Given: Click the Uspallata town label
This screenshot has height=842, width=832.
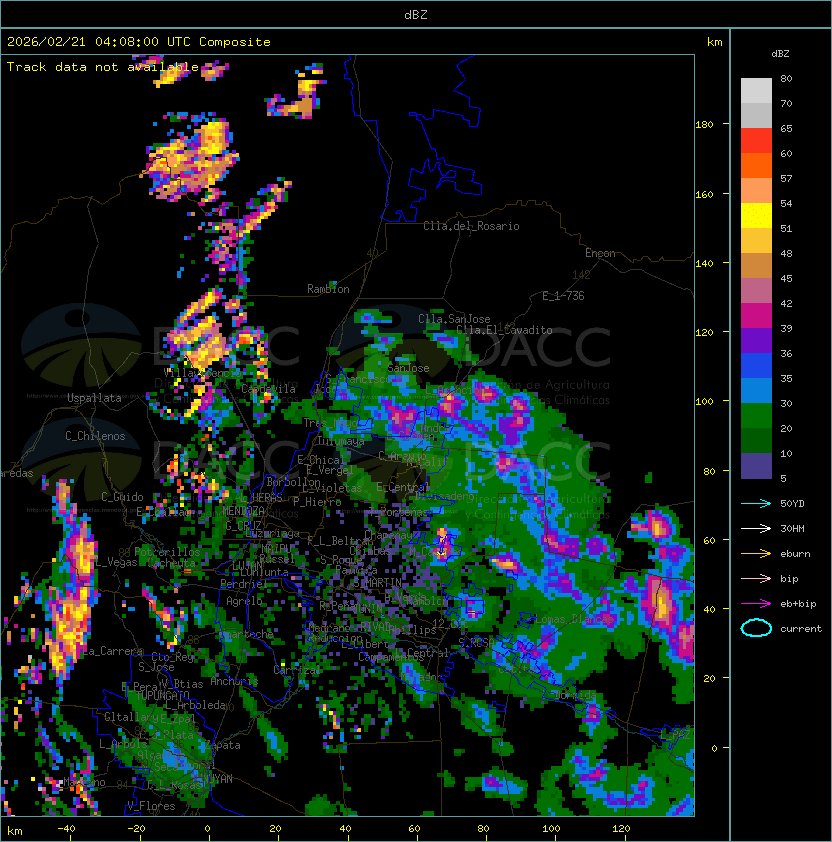Looking at the screenshot, I should [x=94, y=398].
